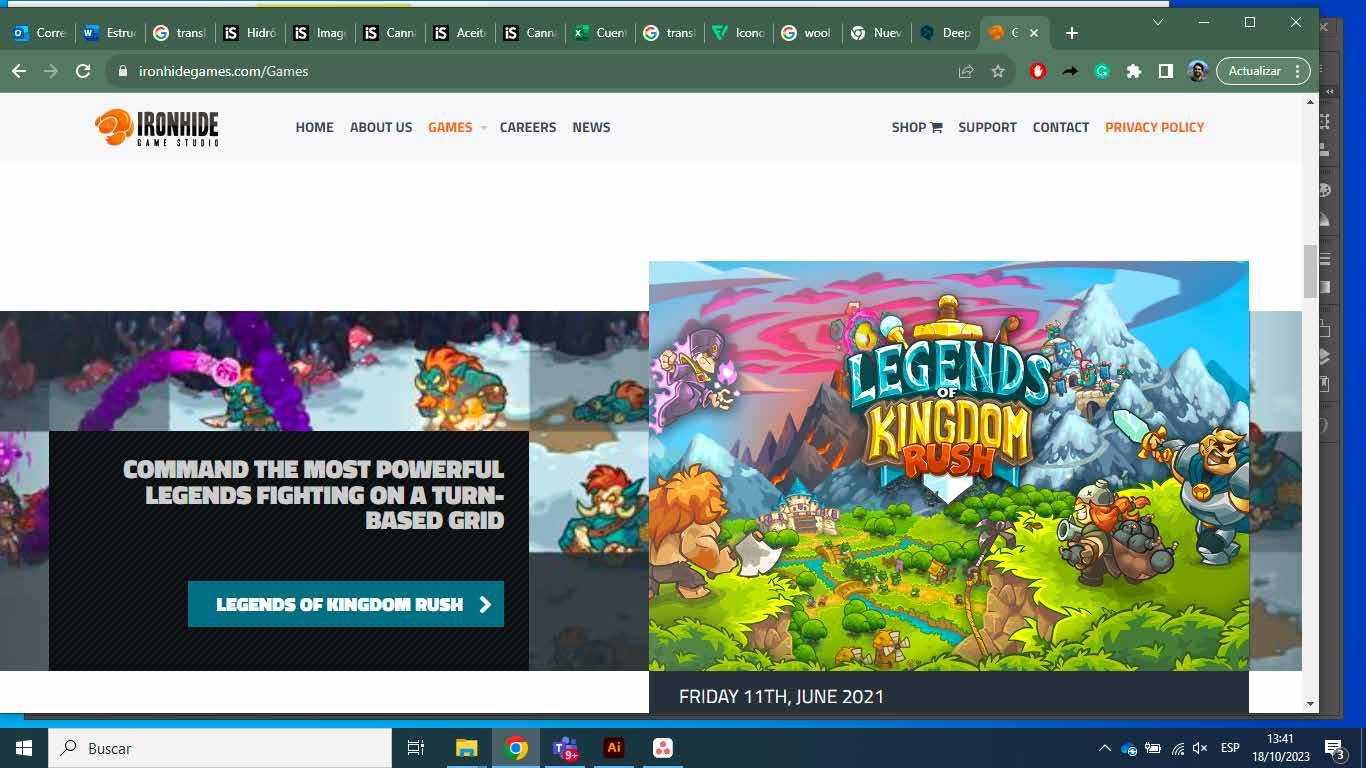Switch to the Nuev tab
The height and width of the screenshot is (768, 1366).
[x=878, y=33]
